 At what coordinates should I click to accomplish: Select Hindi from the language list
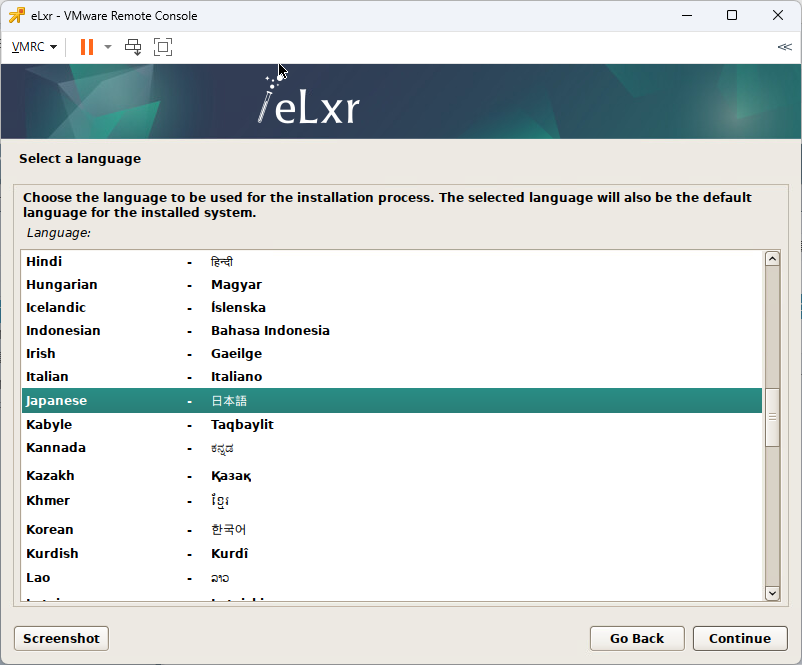click(392, 261)
